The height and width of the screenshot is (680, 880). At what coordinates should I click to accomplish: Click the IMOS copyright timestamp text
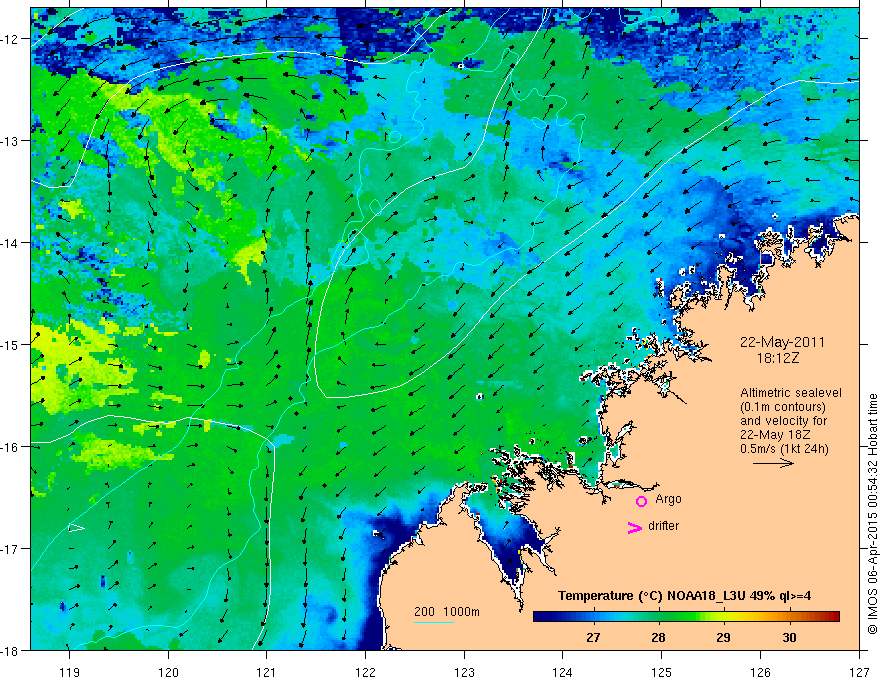(873, 515)
